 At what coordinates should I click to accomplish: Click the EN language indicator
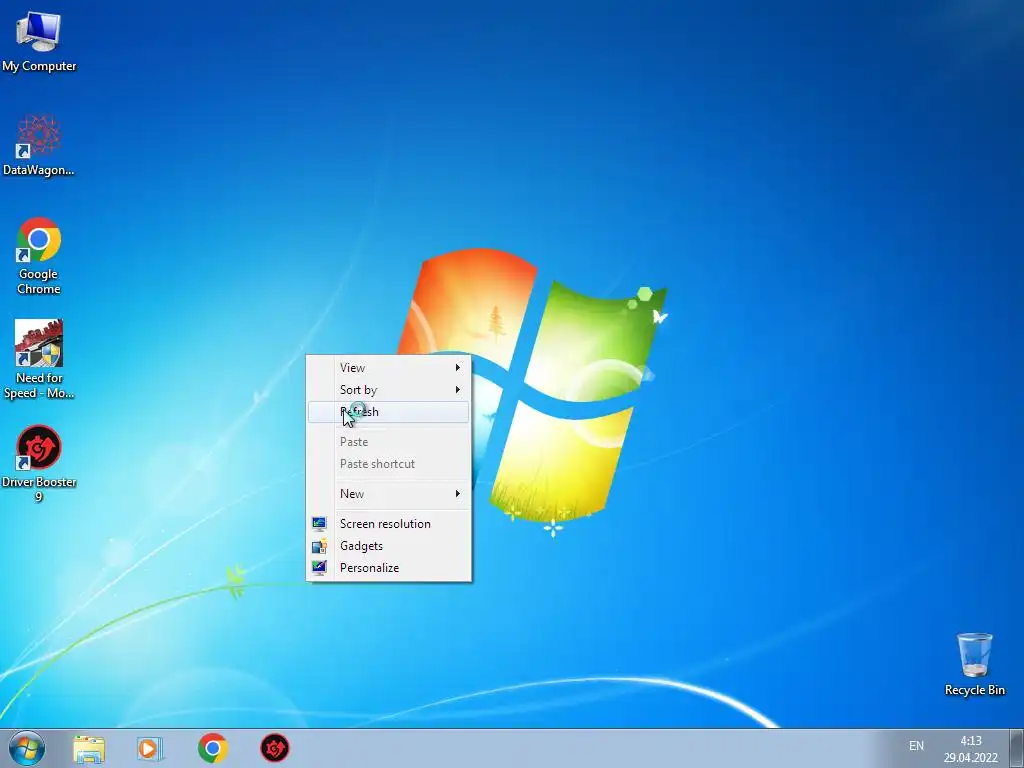(916, 746)
